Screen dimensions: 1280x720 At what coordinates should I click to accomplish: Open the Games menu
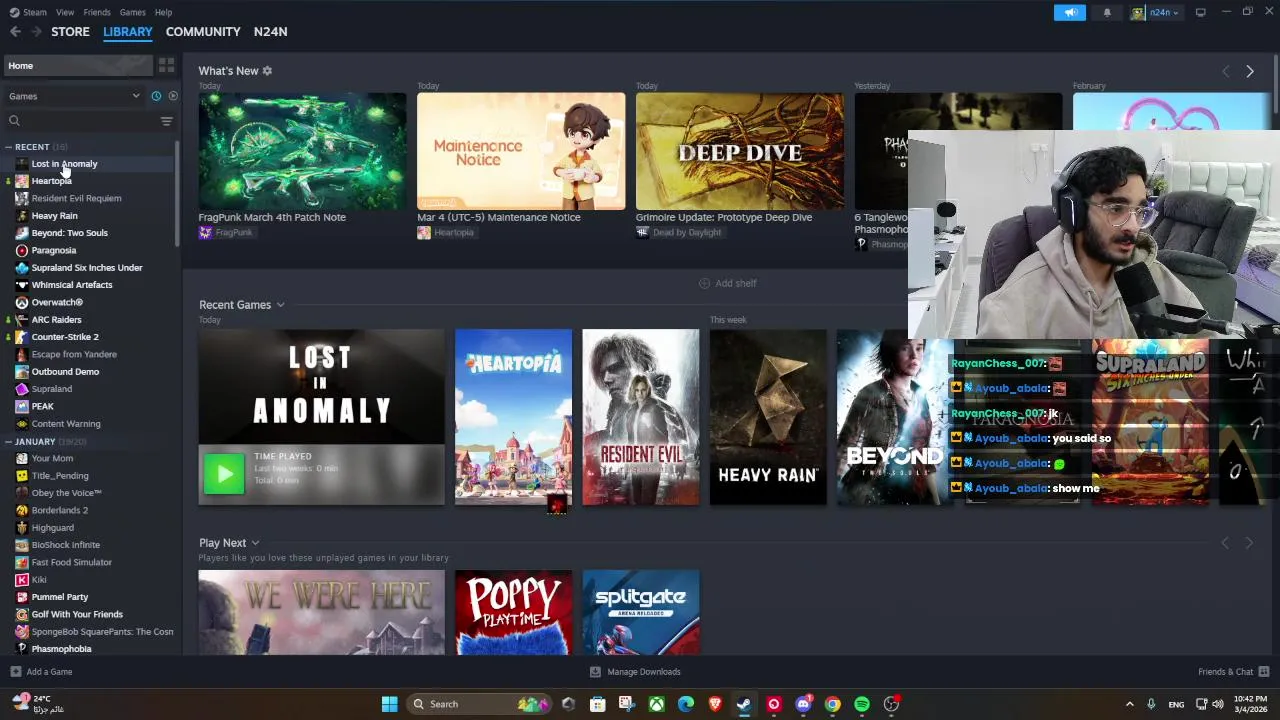pyautogui.click(x=133, y=12)
